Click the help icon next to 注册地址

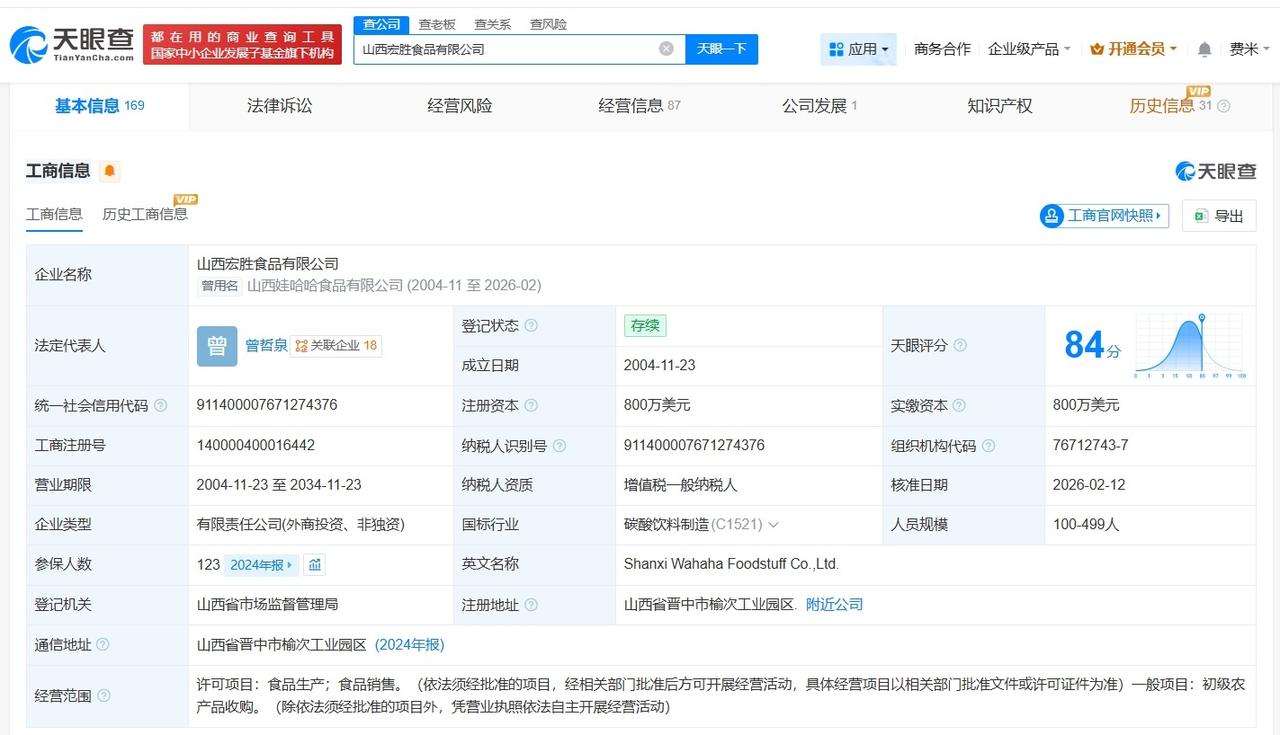(x=531, y=605)
